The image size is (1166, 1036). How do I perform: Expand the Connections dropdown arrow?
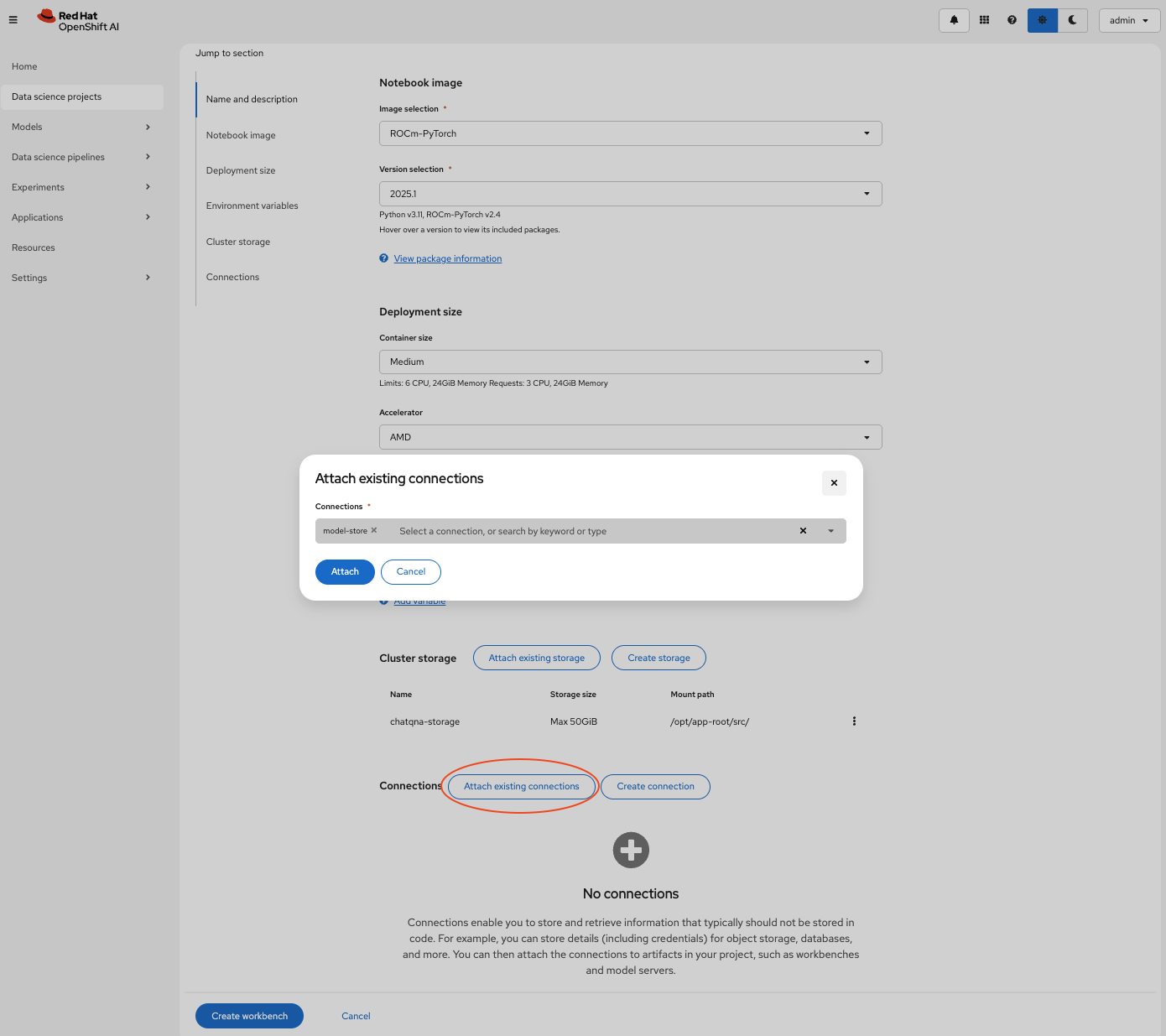pyautogui.click(x=830, y=531)
